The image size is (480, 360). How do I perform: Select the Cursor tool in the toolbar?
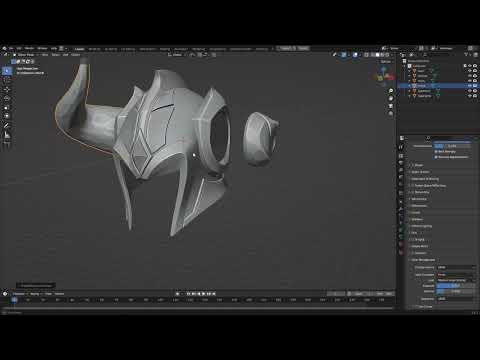point(7,80)
